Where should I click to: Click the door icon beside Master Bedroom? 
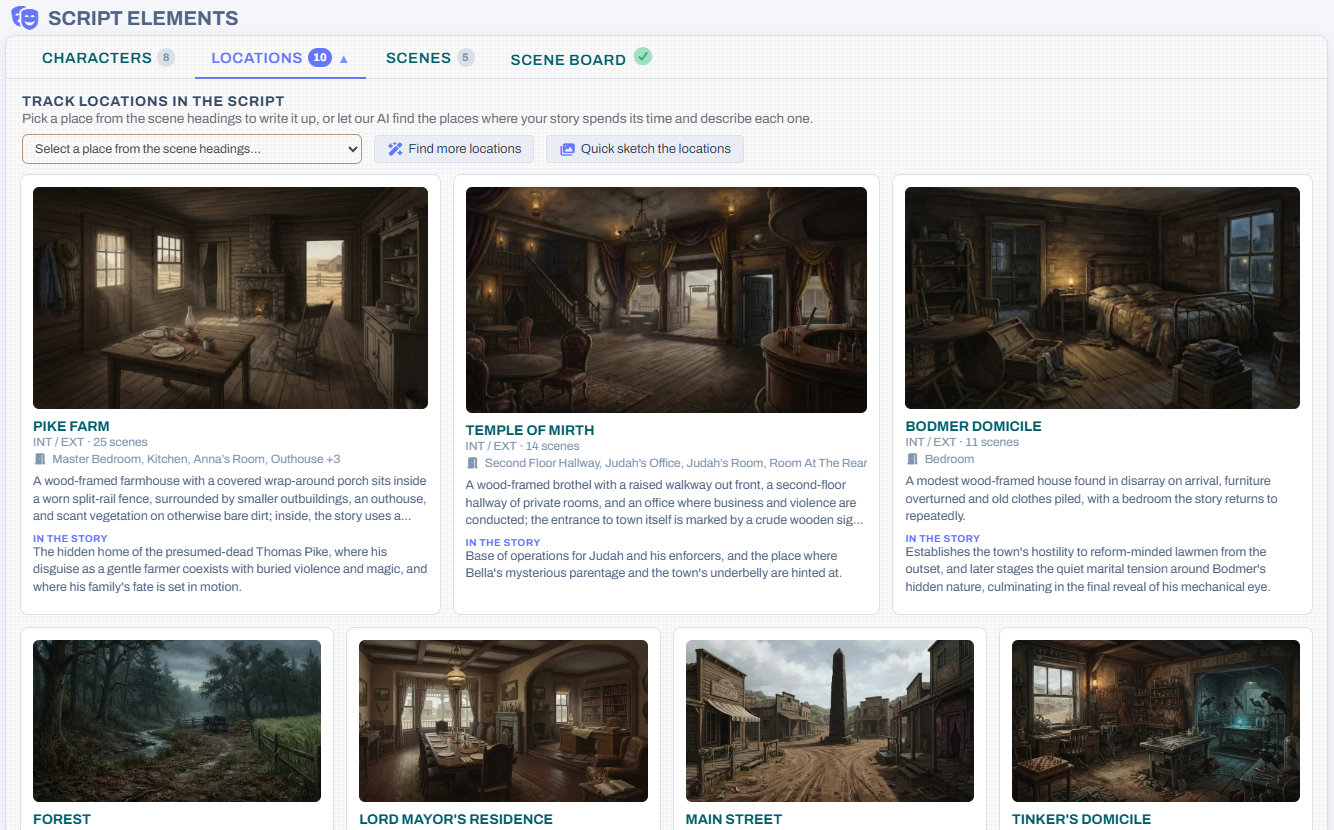40,459
